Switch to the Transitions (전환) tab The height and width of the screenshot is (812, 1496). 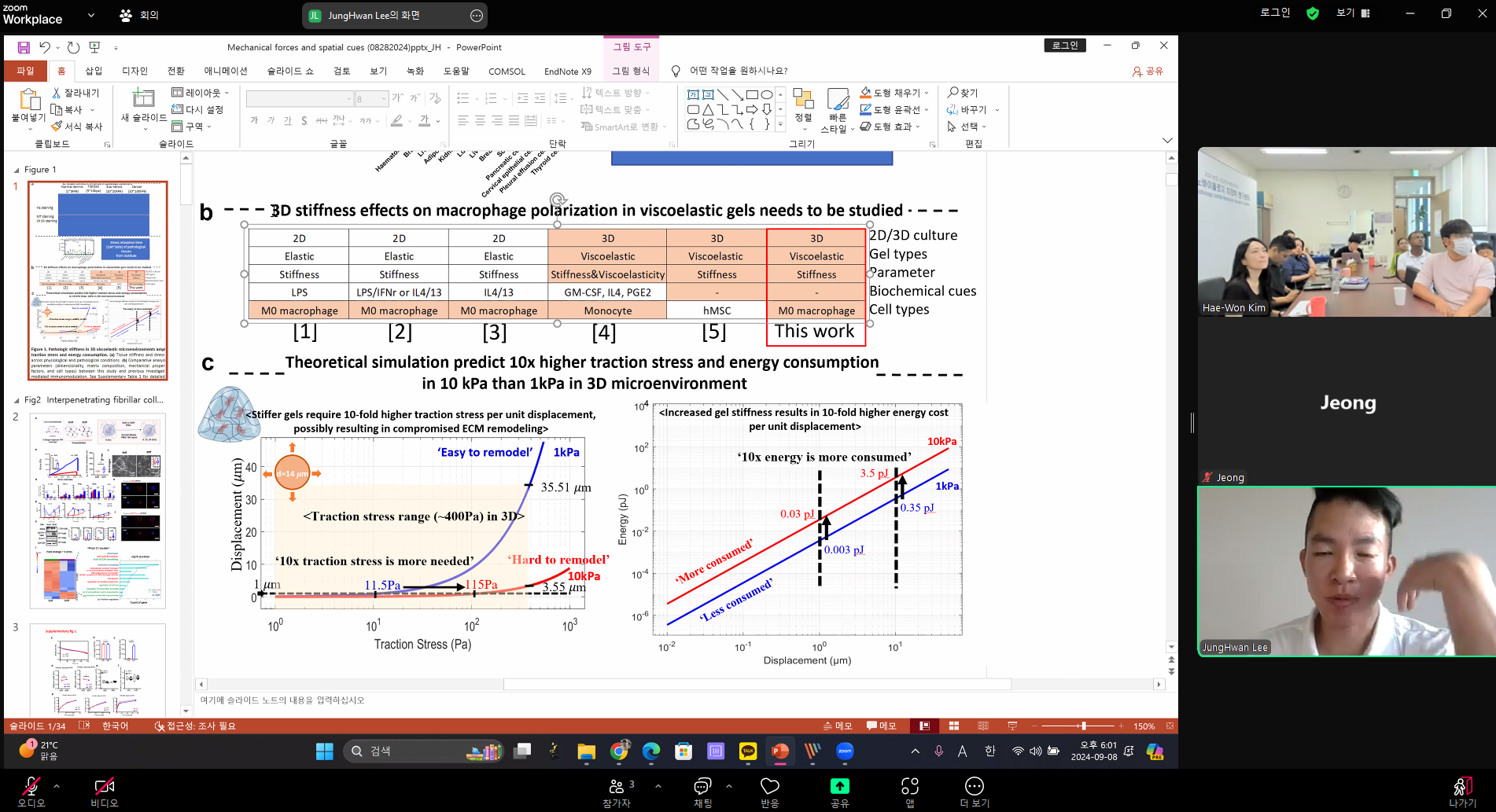click(x=176, y=71)
